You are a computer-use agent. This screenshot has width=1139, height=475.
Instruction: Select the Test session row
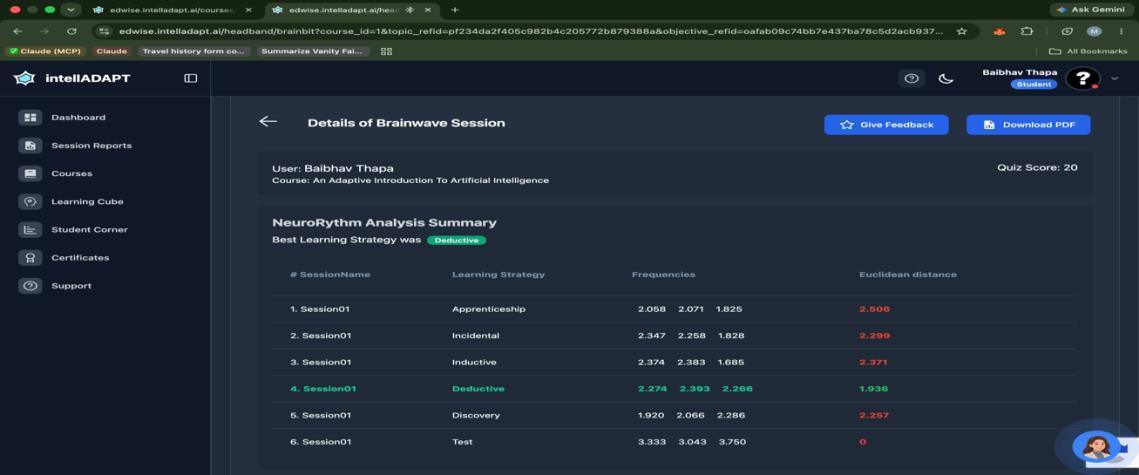click(x=674, y=442)
